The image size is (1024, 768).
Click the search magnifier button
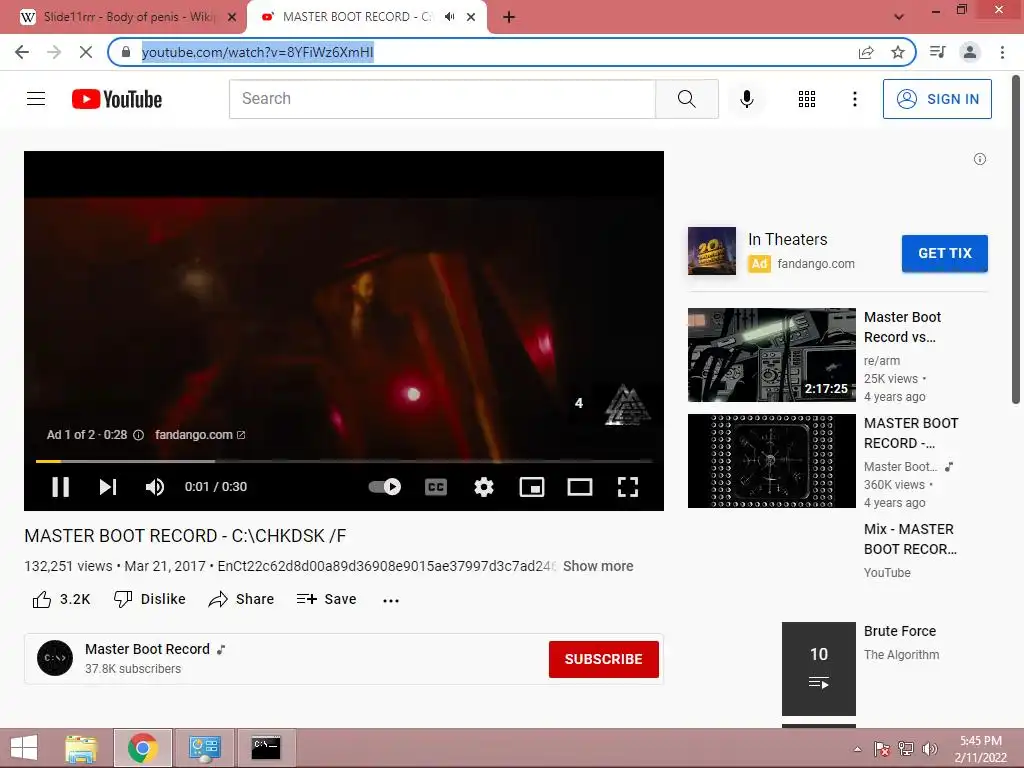(686, 99)
